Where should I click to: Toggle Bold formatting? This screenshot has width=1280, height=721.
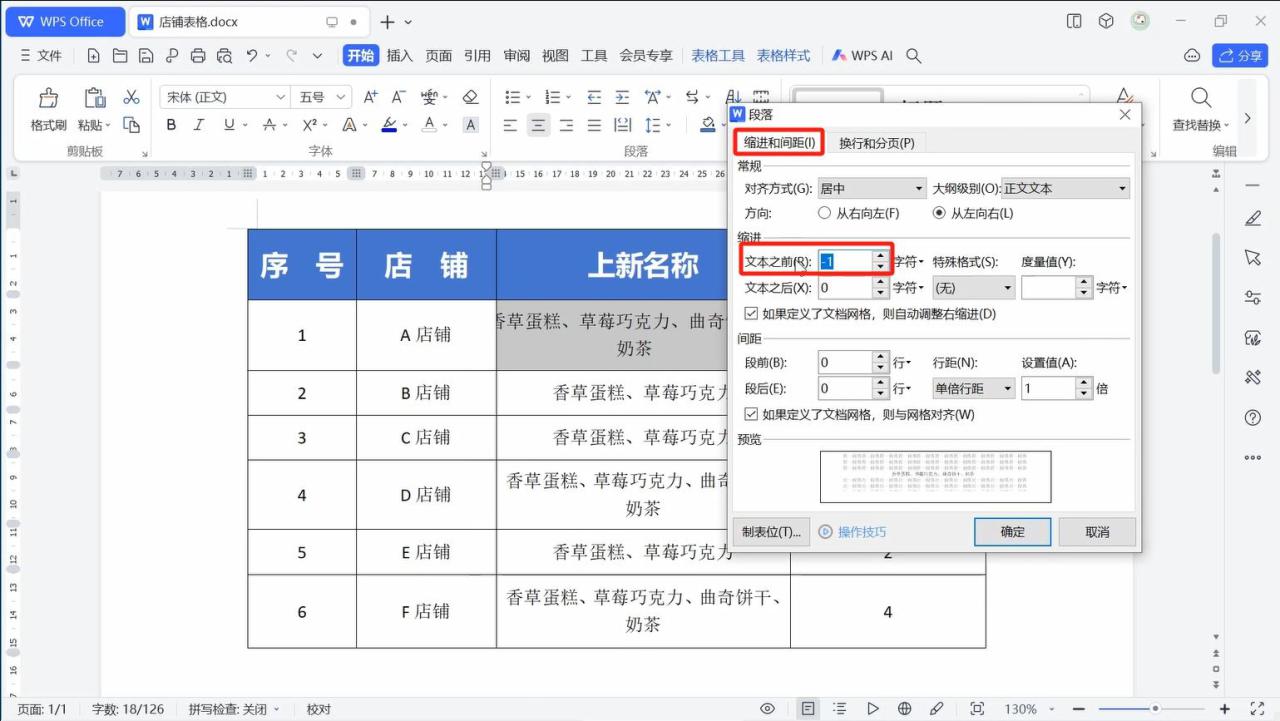tap(171, 125)
